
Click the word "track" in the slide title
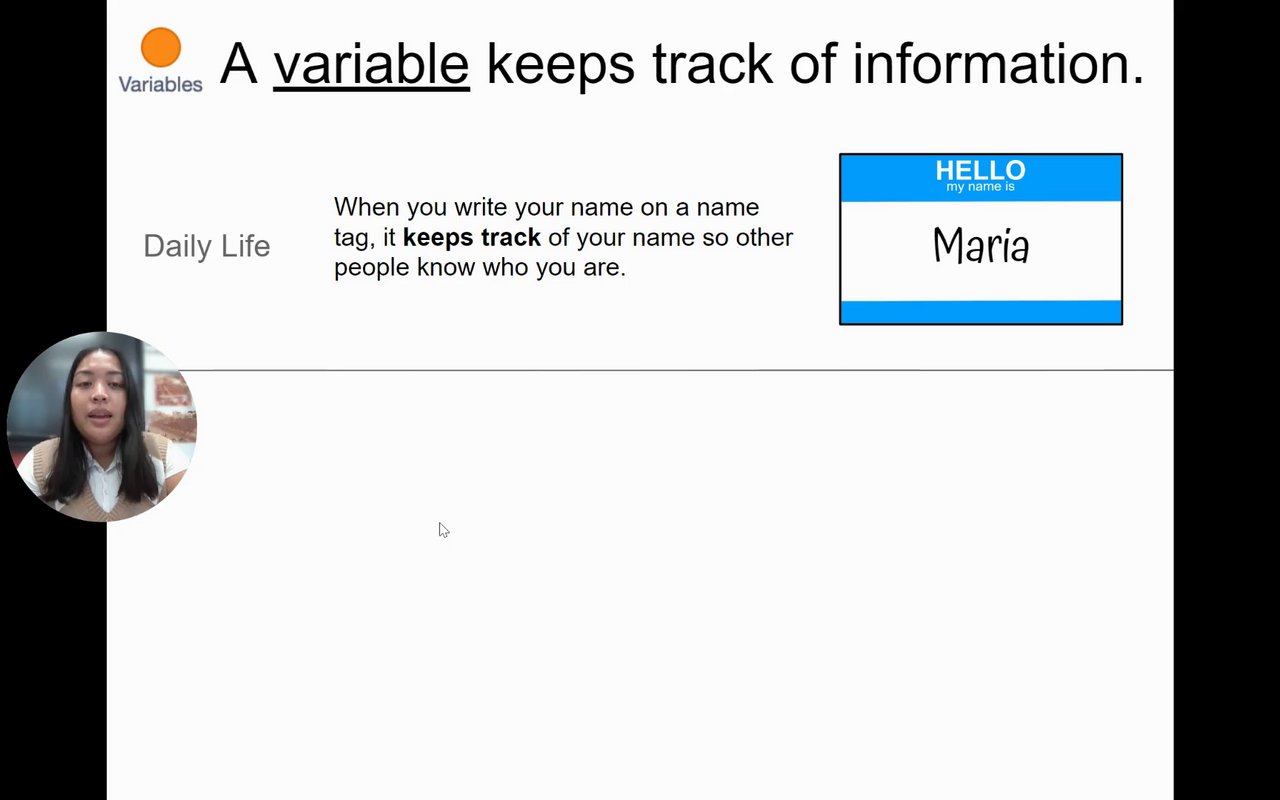712,64
